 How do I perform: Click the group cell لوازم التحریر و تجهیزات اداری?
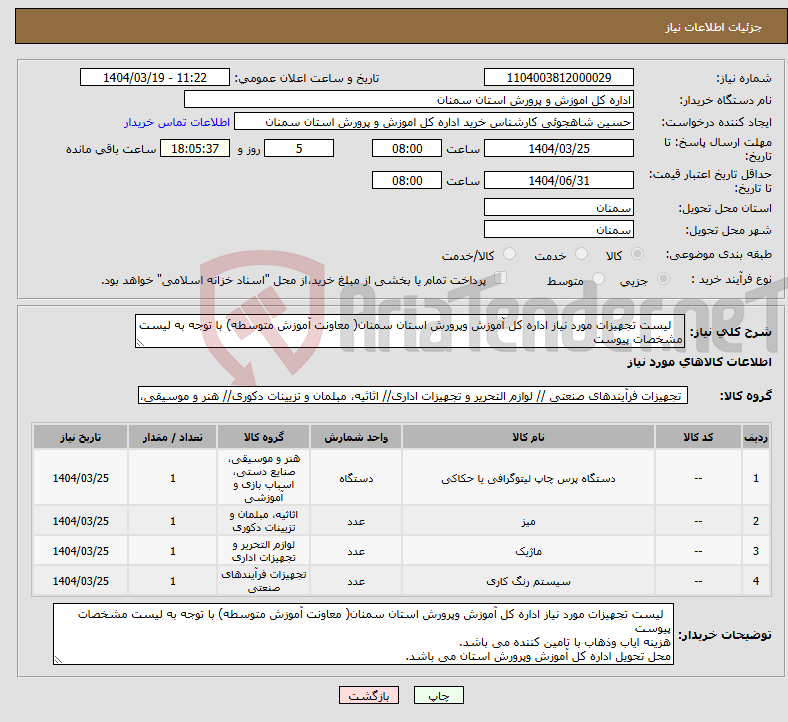pos(263,551)
